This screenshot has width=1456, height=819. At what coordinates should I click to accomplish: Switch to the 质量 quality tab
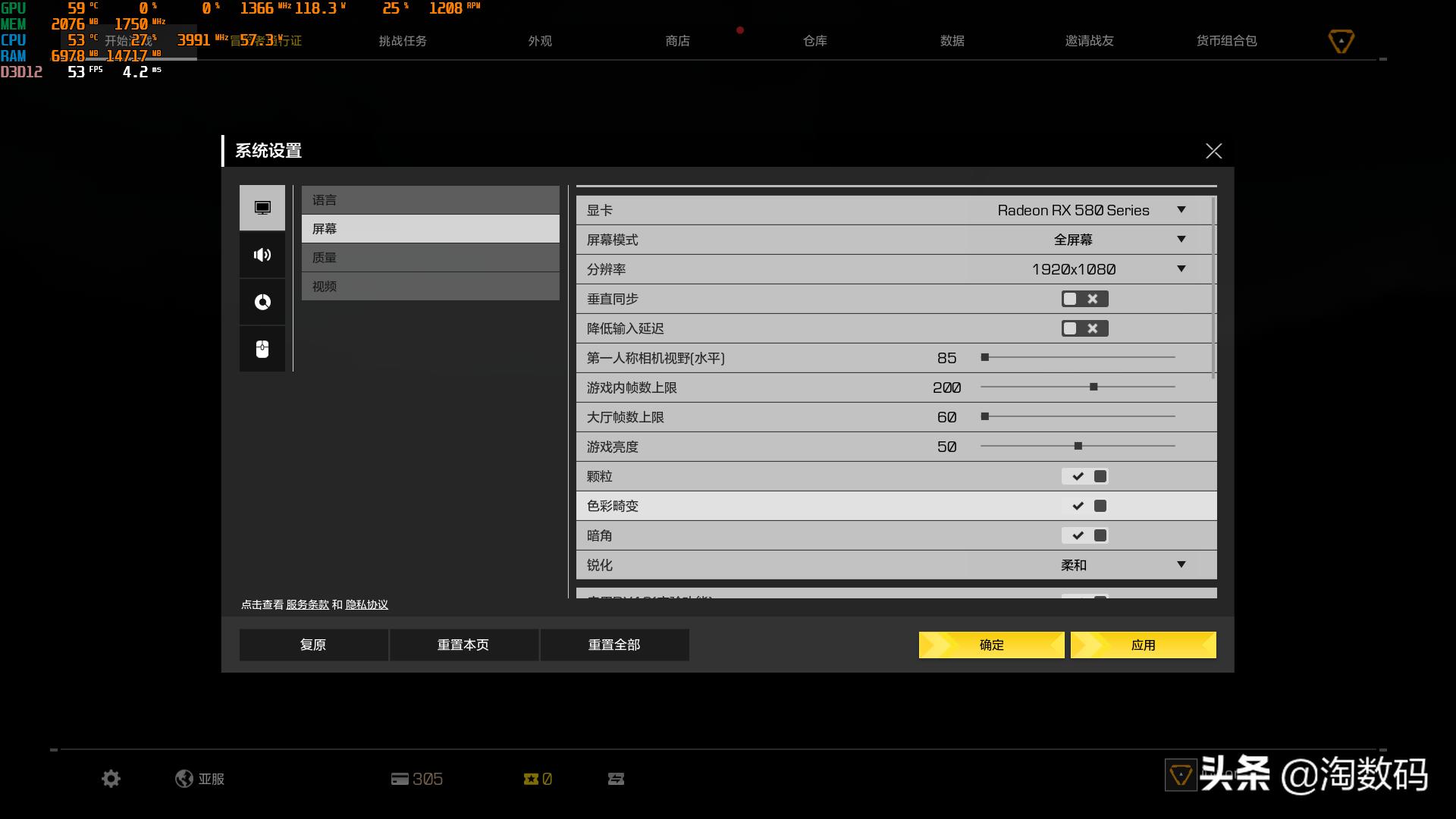click(x=430, y=257)
